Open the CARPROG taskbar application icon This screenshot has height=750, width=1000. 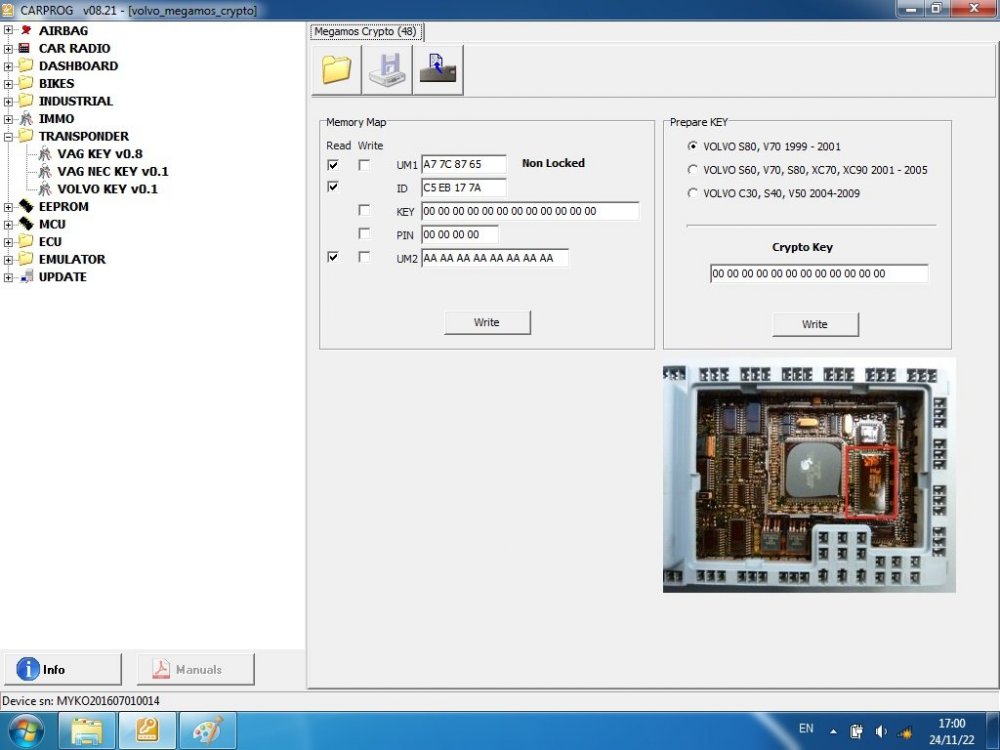[147, 731]
